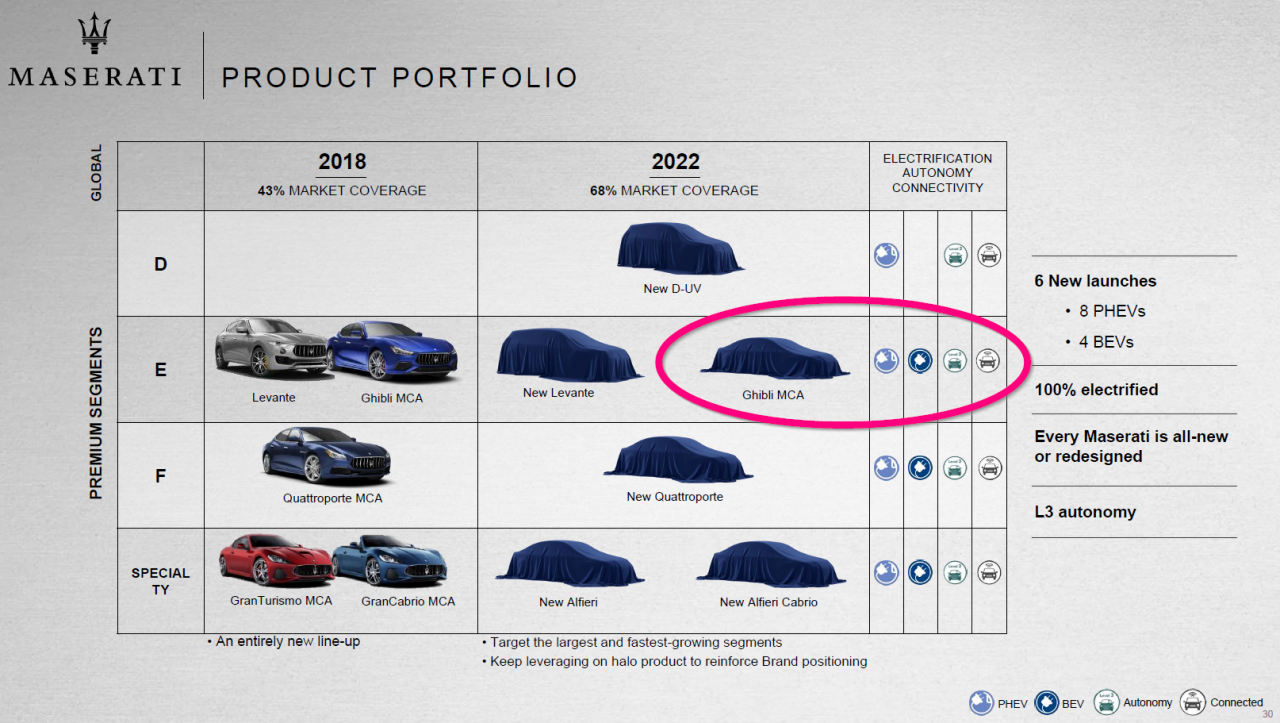1280x723 pixels.
Task: Click the 2018 column heading
Action: (342, 162)
